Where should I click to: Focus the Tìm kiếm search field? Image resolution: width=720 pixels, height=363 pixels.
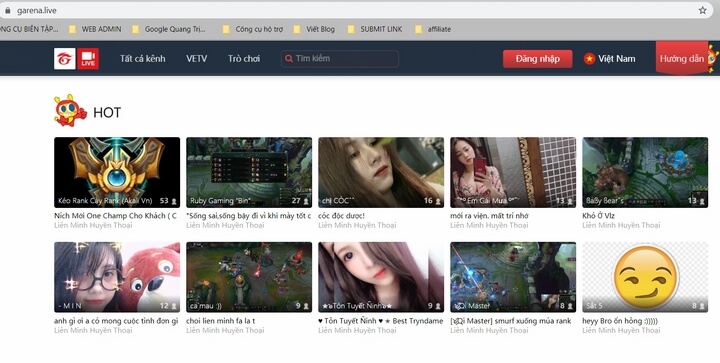click(340, 59)
